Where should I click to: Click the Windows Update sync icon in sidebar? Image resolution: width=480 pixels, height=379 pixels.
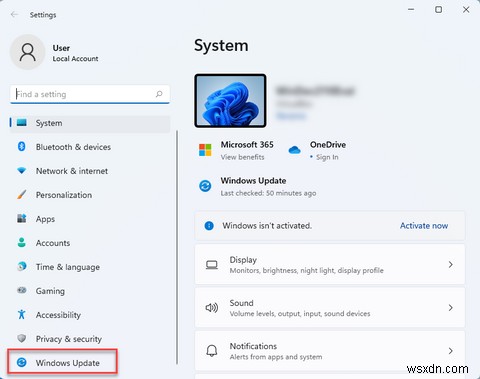(x=22, y=362)
